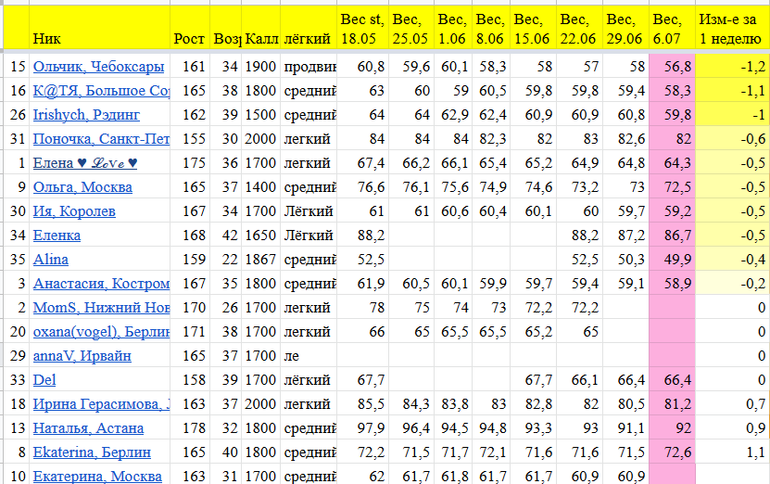Follow the Ольга, Москва link
Screen dimensions: 770x484
point(82,187)
